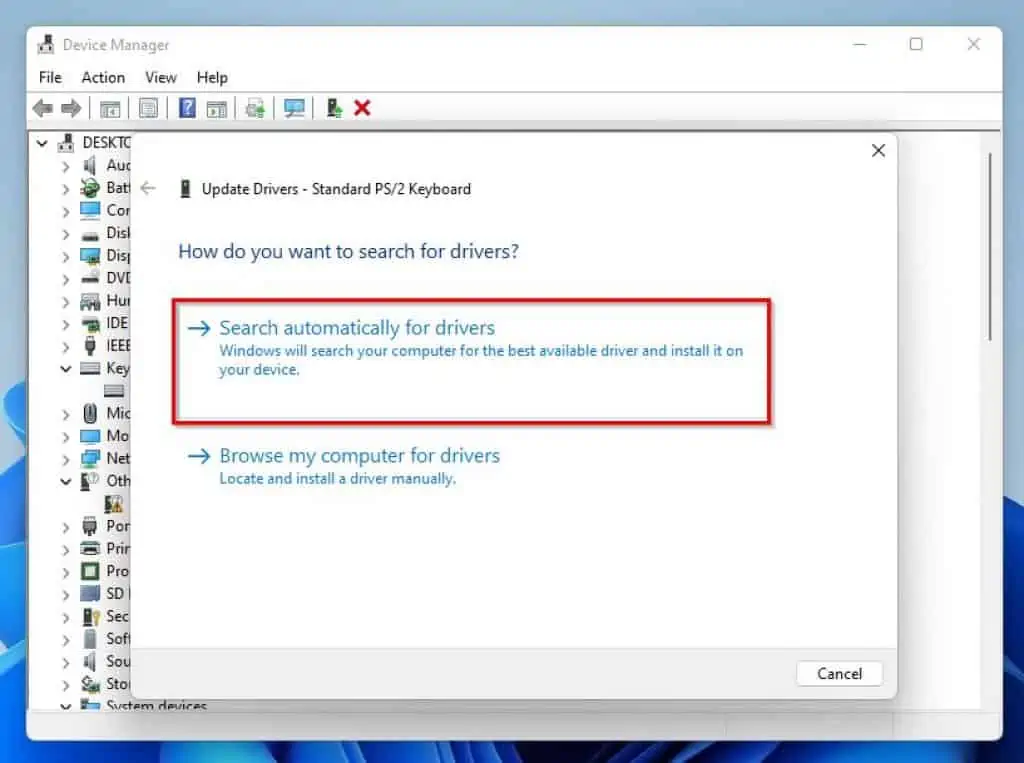1024x763 pixels.
Task: Open the File menu
Action: pyautogui.click(x=50, y=77)
